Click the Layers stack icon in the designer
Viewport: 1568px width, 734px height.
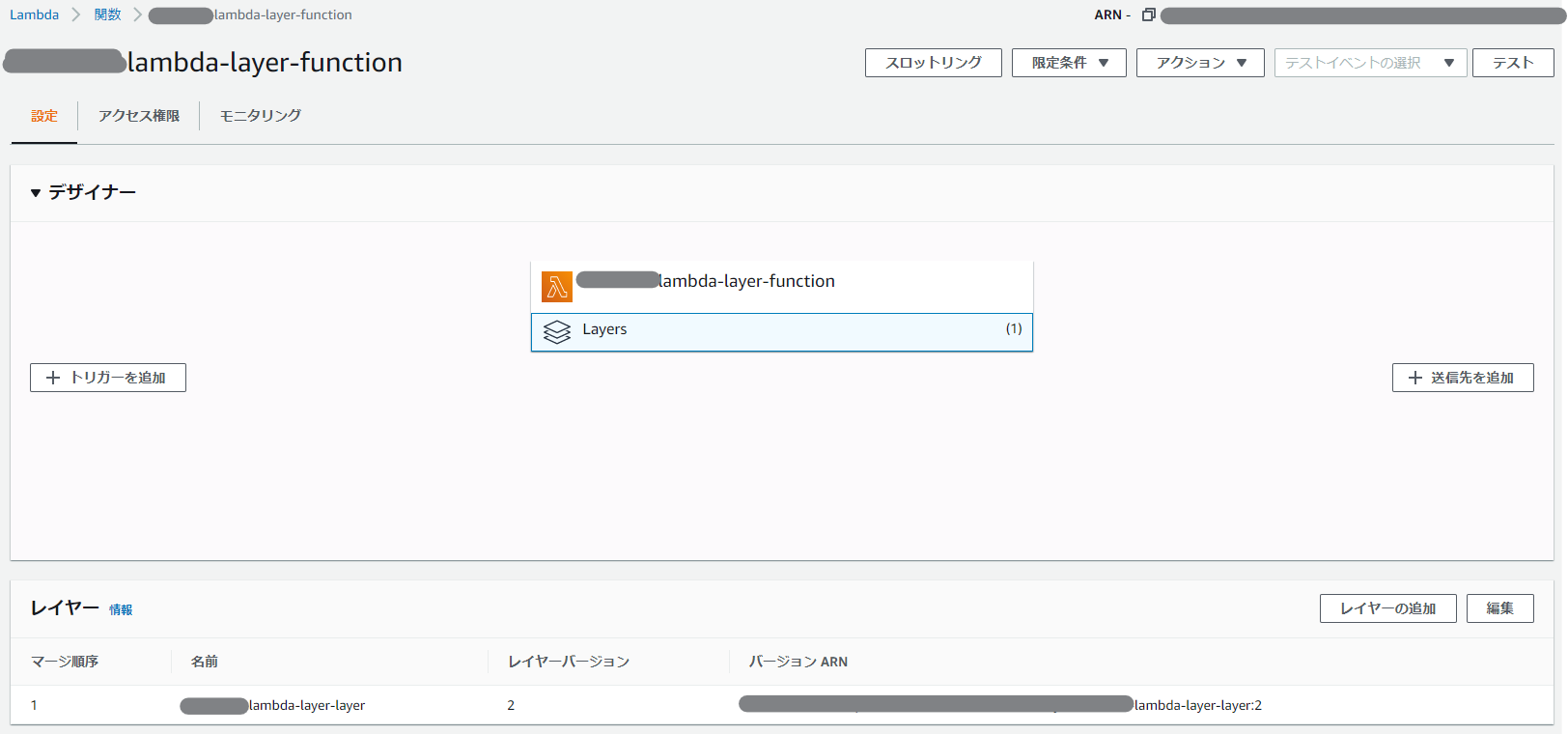click(557, 331)
